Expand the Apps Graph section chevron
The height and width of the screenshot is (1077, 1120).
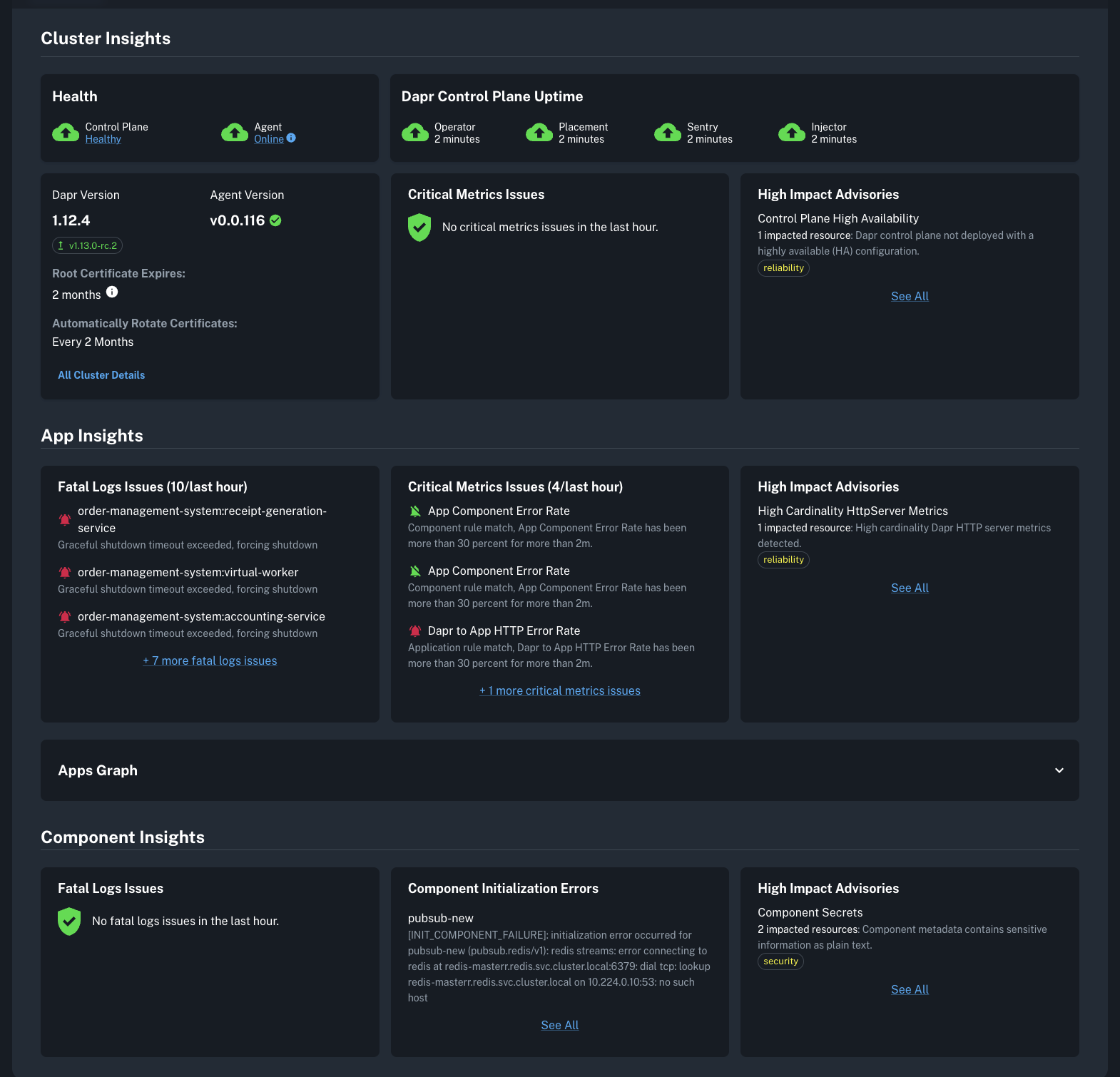tap(1059, 770)
